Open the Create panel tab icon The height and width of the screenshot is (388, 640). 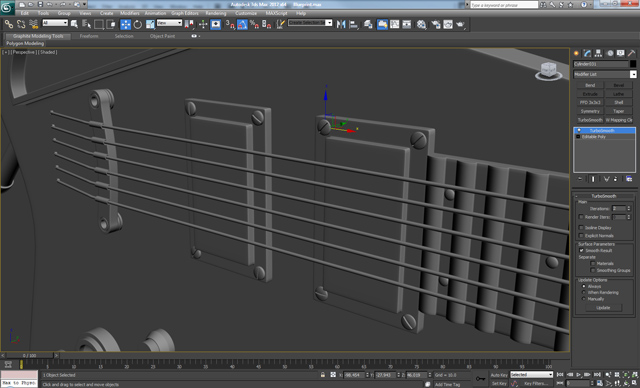576,53
